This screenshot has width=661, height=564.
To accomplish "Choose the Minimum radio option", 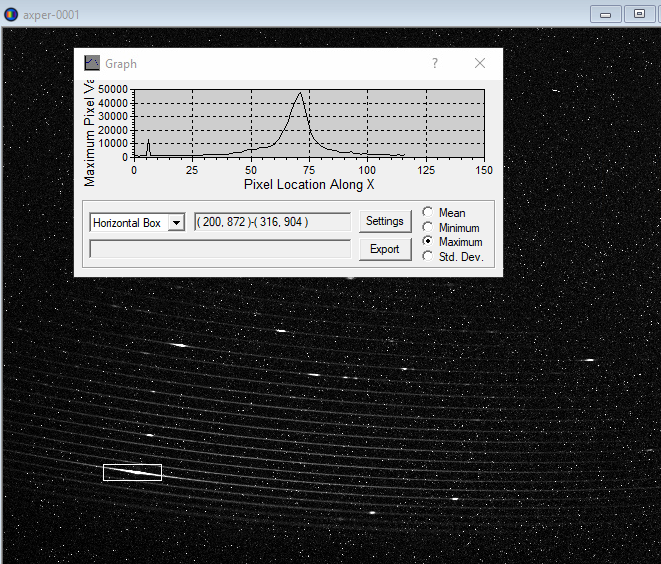I will coord(428,227).
